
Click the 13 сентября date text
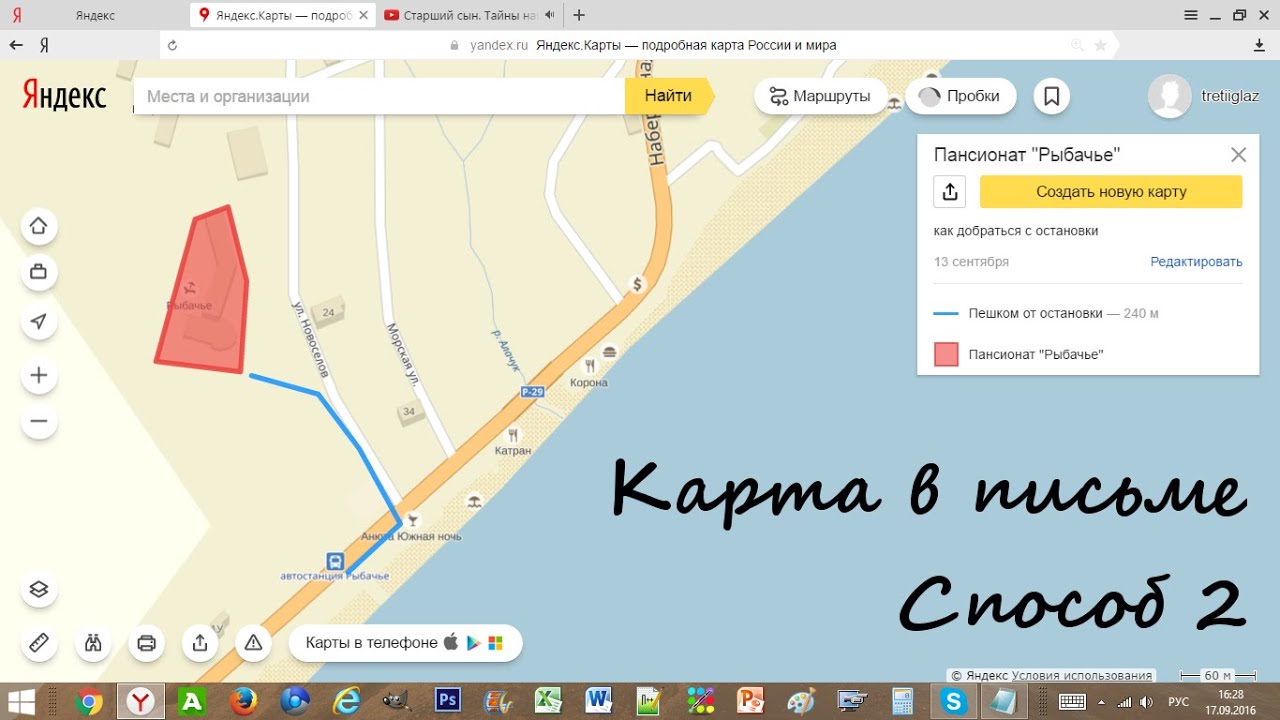click(x=971, y=262)
